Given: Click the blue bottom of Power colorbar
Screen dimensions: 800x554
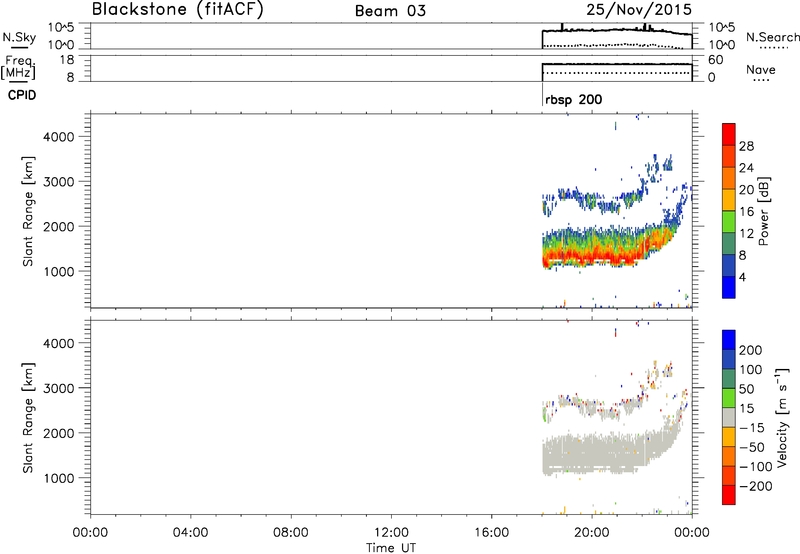Looking at the screenshot, I should [x=729, y=287].
